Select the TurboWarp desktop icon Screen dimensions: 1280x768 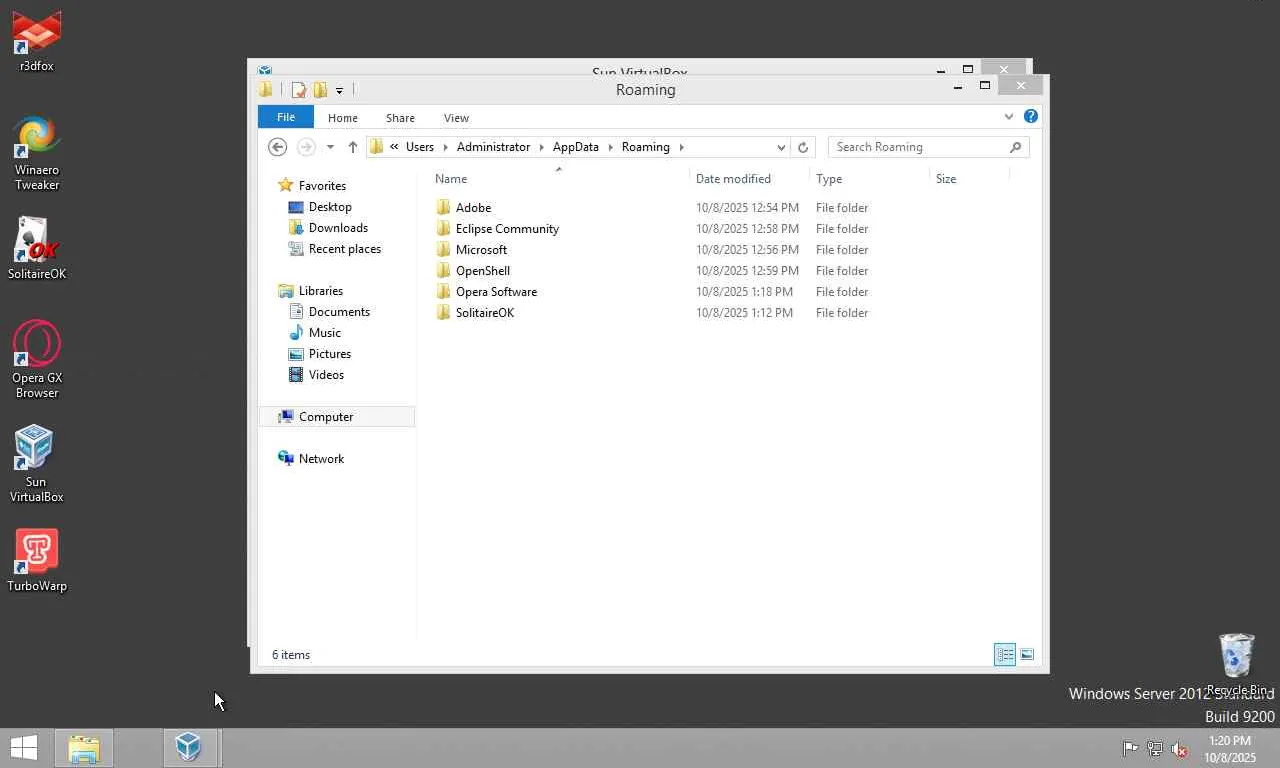(x=37, y=561)
